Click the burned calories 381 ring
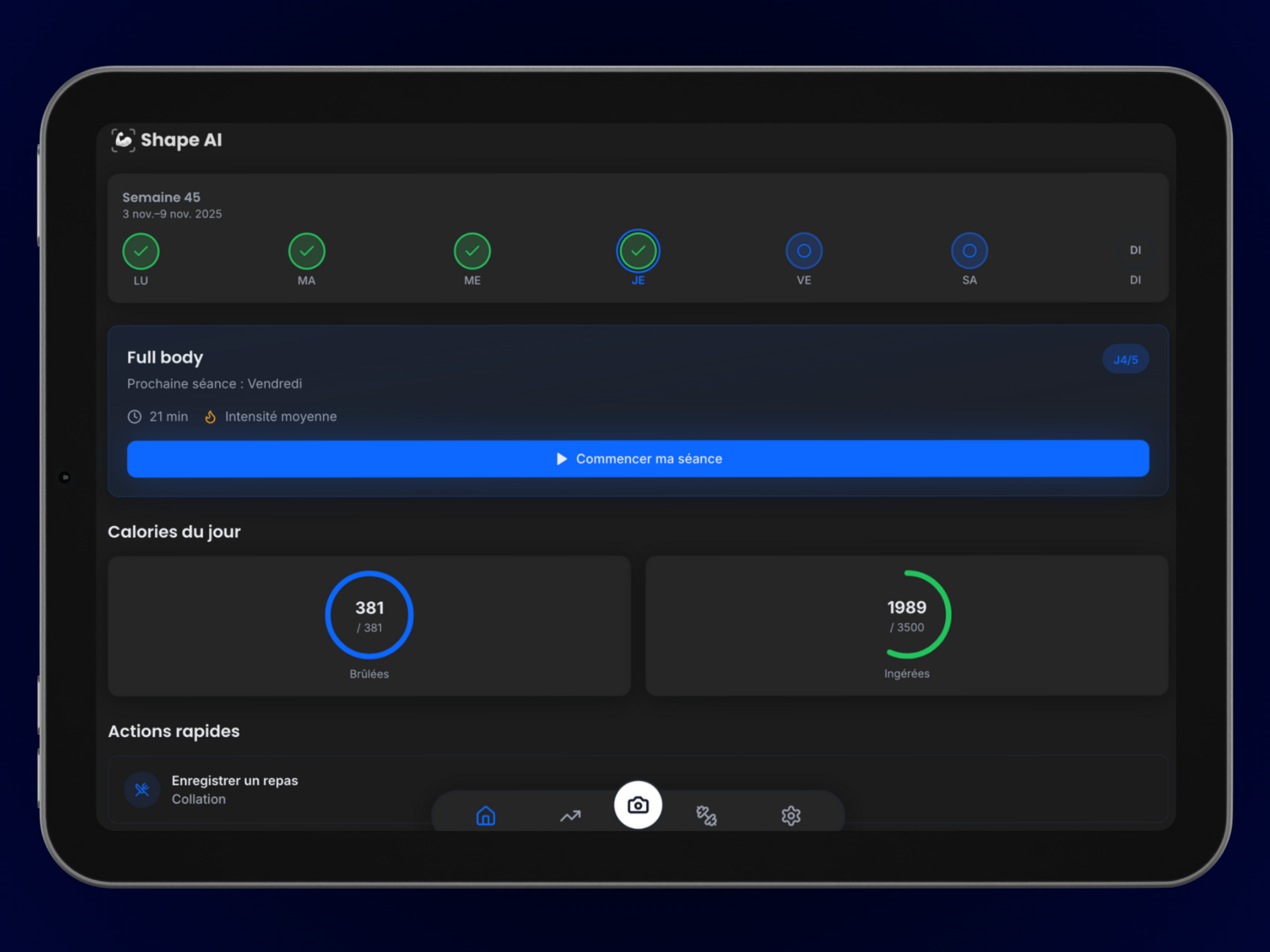 click(x=369, y=614)
